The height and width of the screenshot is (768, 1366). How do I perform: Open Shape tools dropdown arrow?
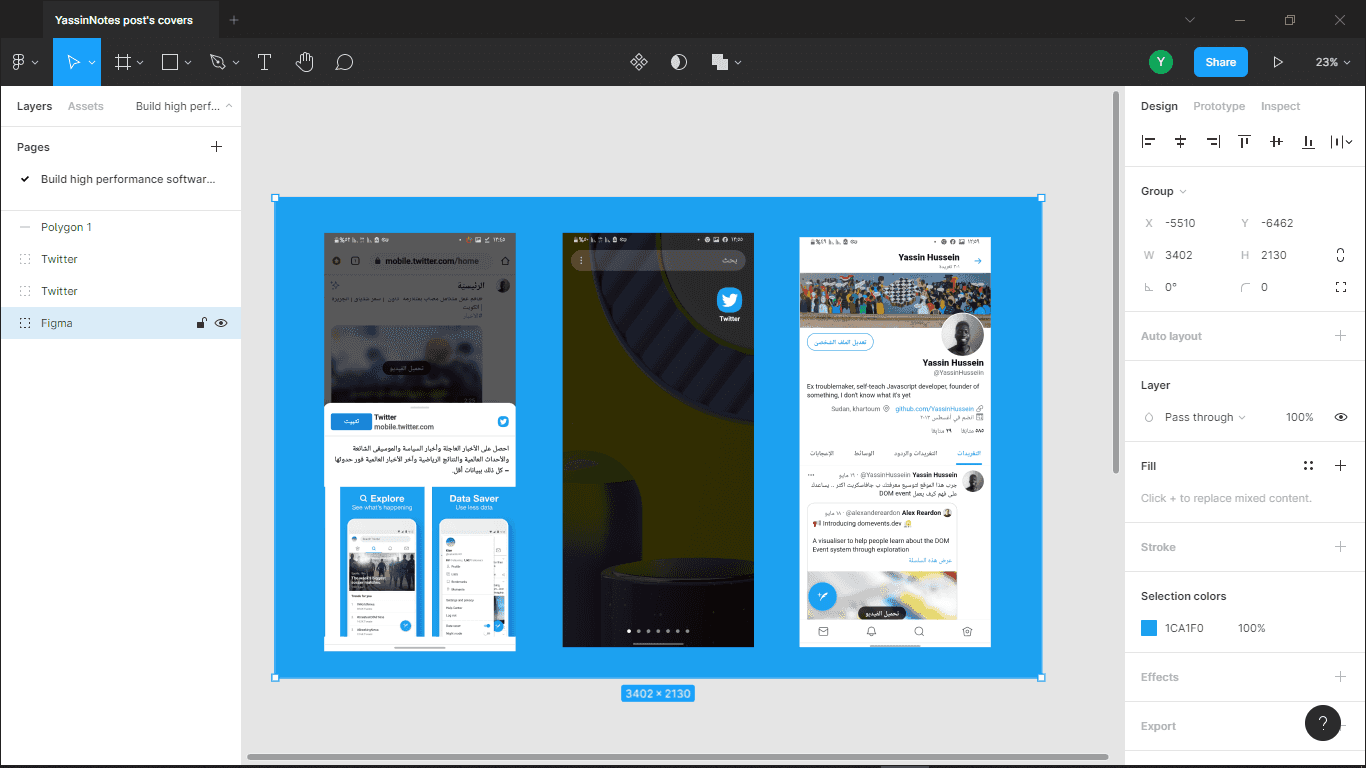point(188,62)
